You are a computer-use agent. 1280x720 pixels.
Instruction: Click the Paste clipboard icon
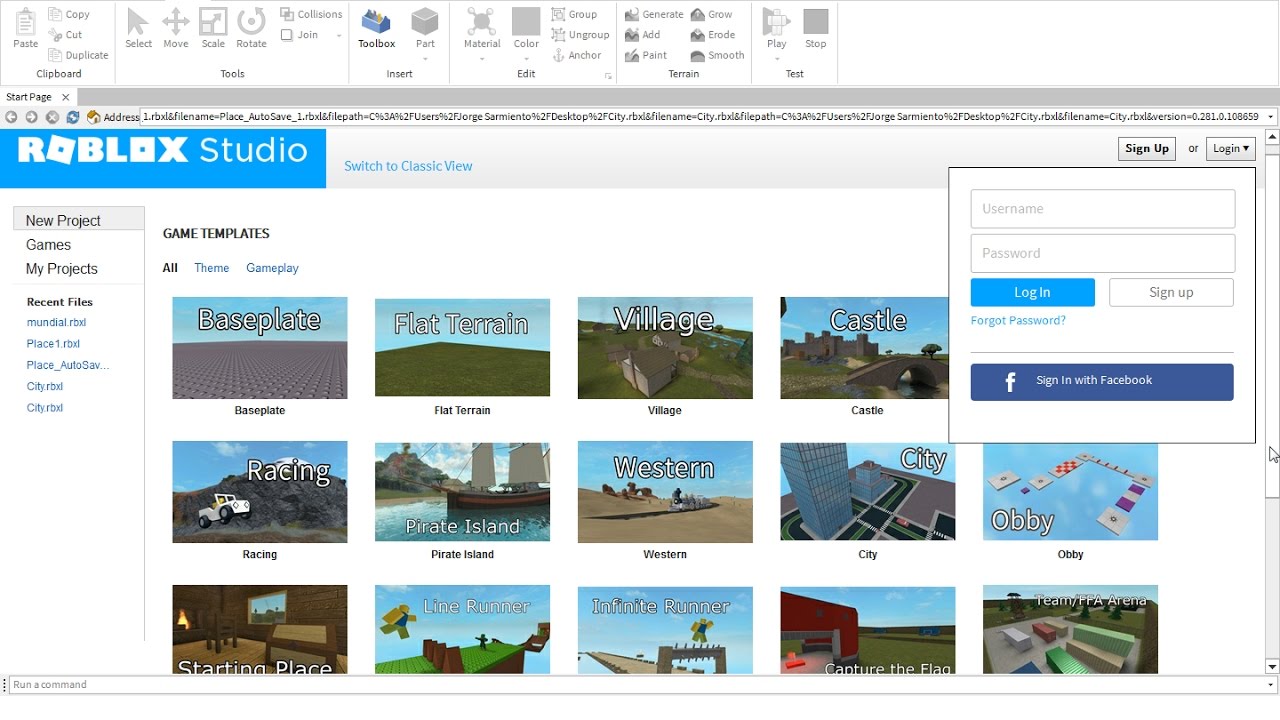tap(26, 22)
